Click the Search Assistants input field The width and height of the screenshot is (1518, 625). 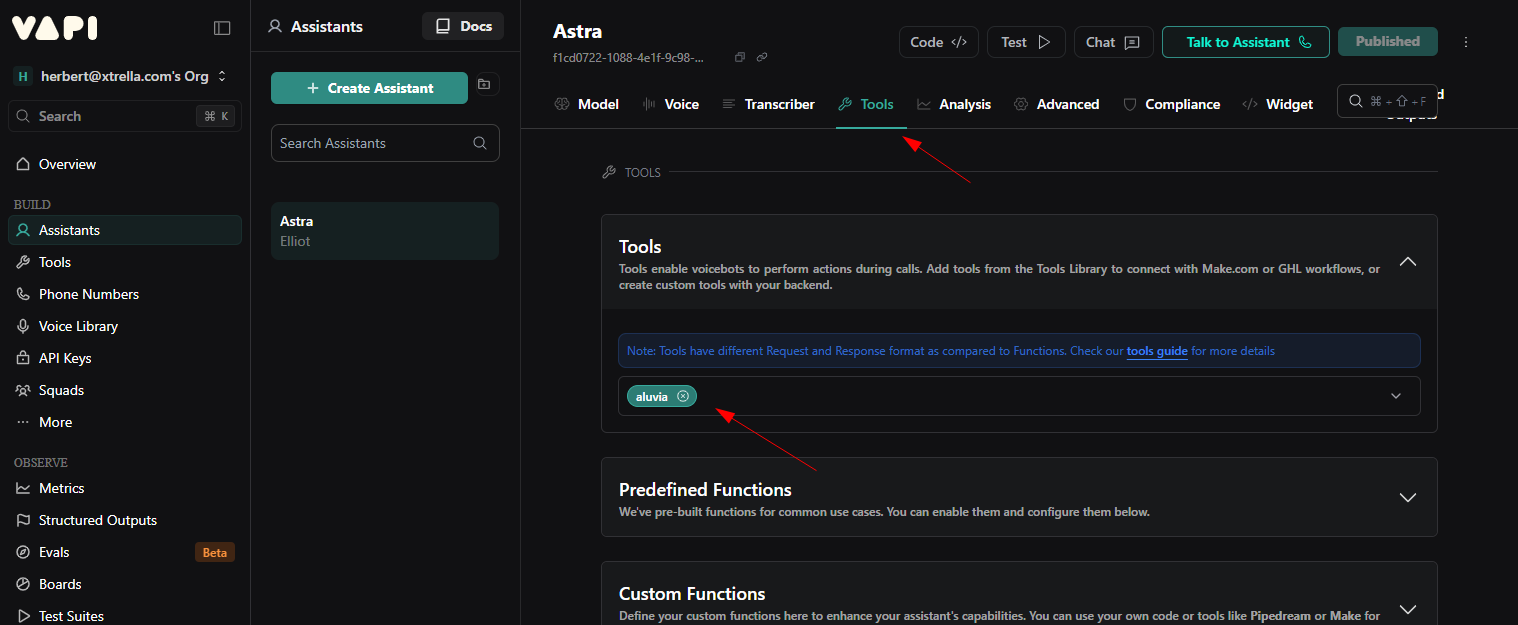pos(372,143)
